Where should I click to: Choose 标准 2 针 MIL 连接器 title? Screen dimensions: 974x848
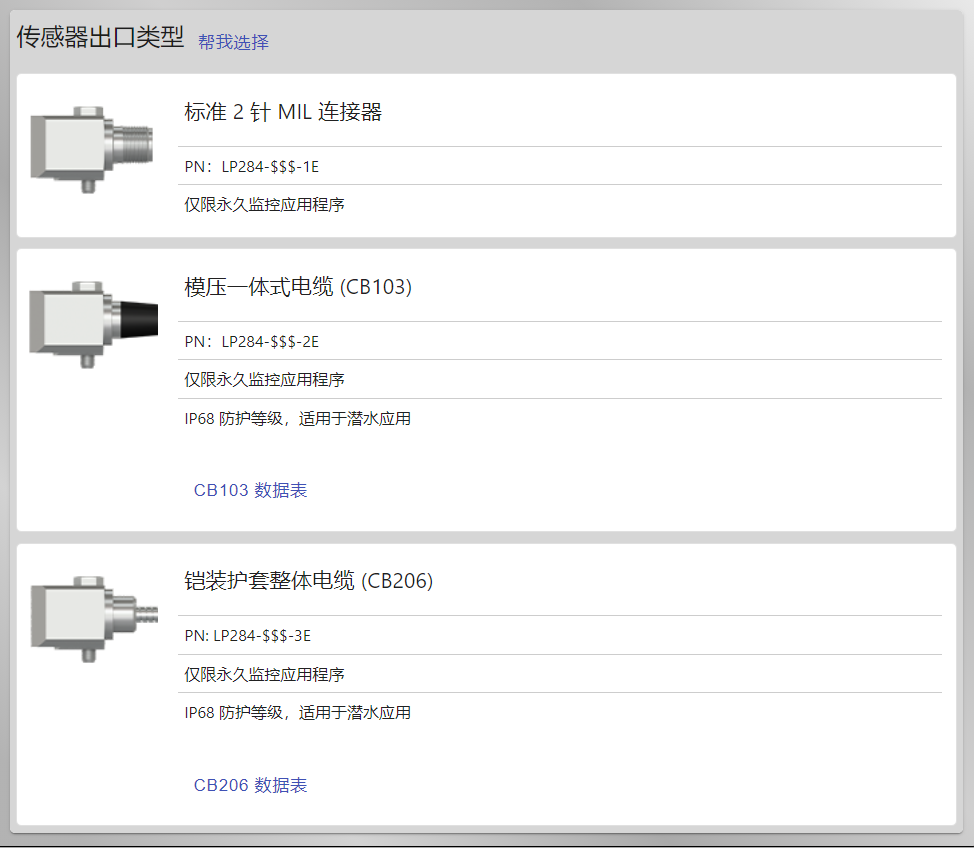click(283, 112)
